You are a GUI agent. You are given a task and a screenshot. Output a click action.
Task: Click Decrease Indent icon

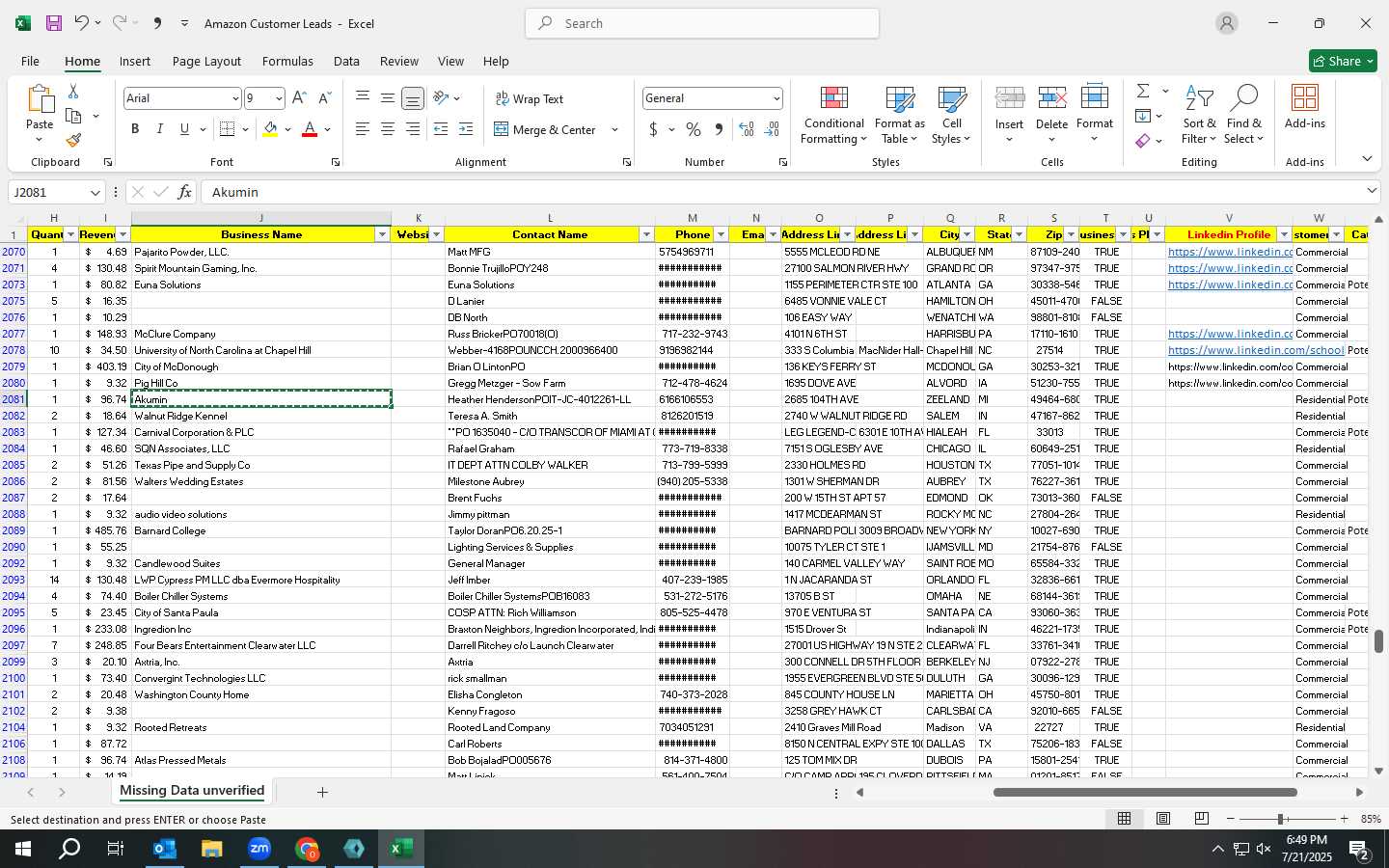[x=441, y=129]
